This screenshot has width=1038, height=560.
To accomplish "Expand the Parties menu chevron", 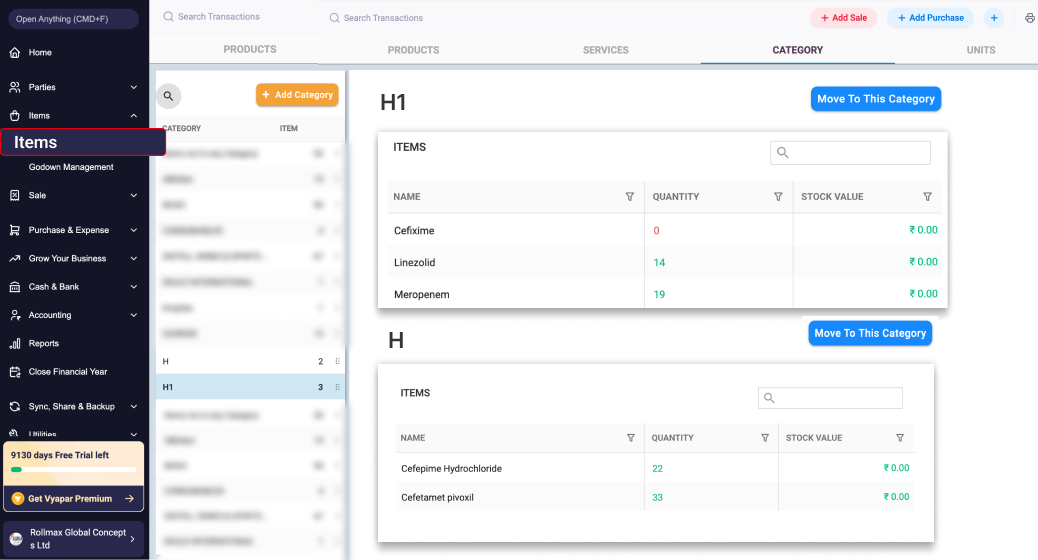I will [x=134, y=87].
